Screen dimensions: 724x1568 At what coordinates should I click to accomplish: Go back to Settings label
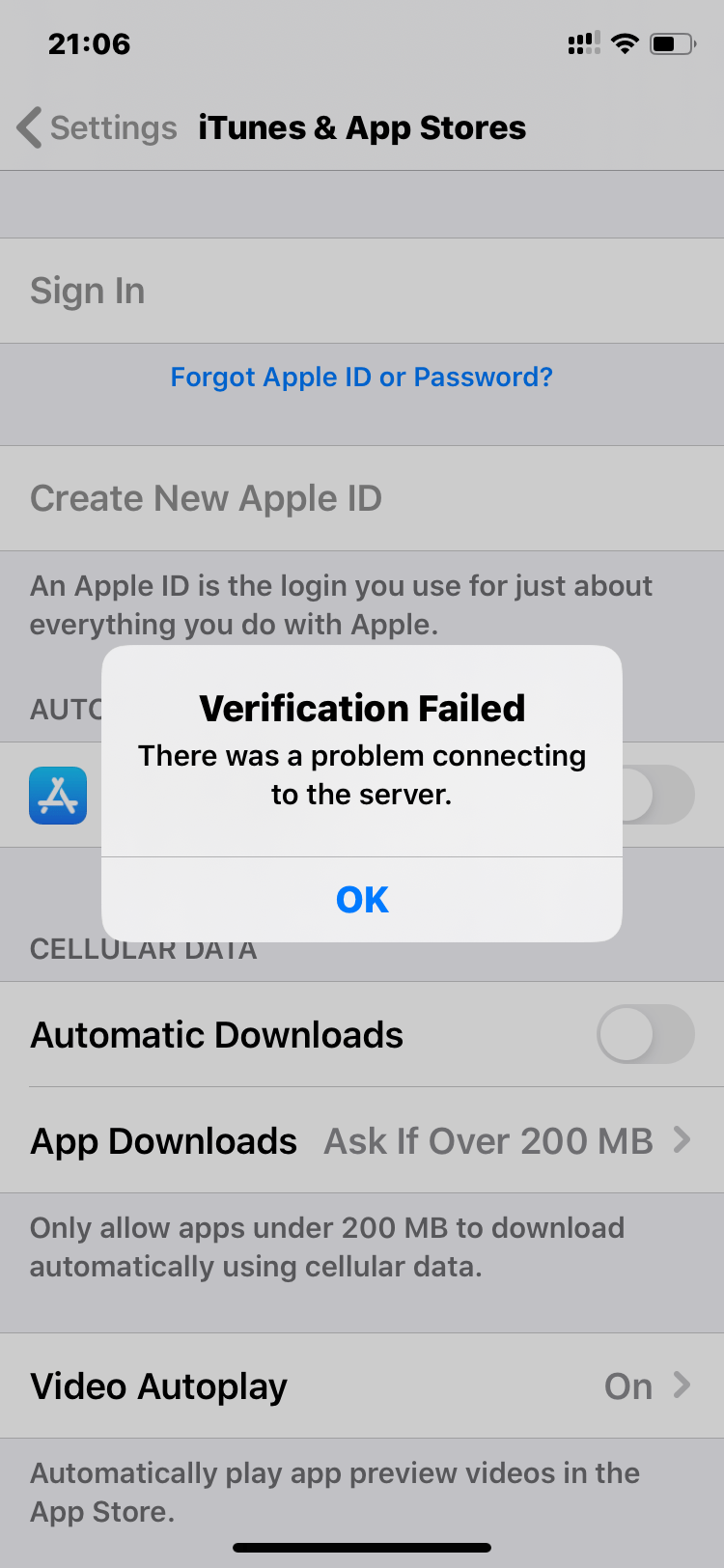pyautogui.click(x=114, y=127)
